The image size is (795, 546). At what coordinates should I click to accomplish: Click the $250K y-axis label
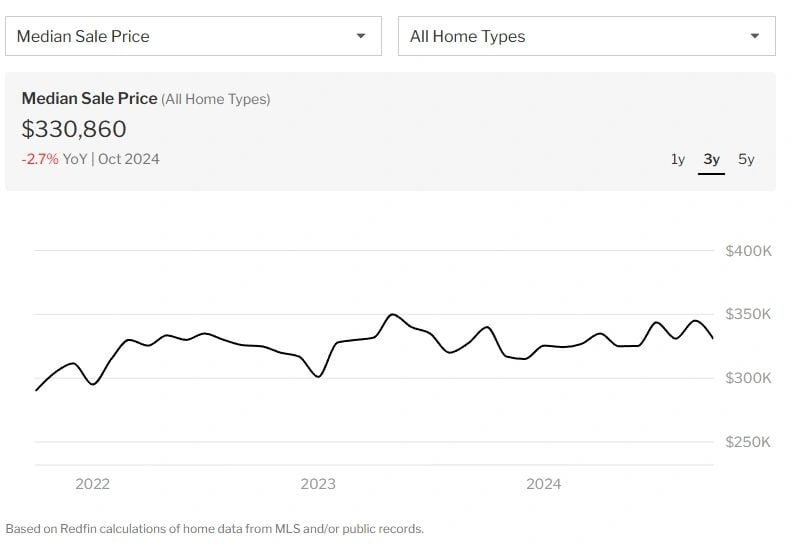click(x=748, y=442)
